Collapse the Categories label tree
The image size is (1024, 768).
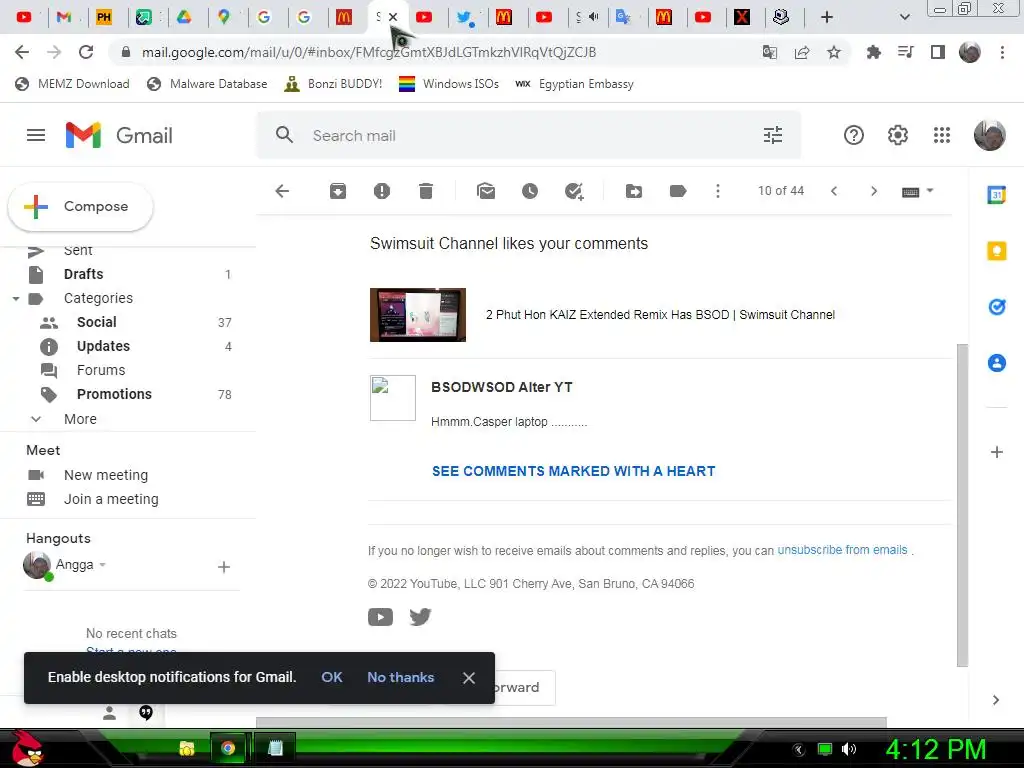(16, 298)
